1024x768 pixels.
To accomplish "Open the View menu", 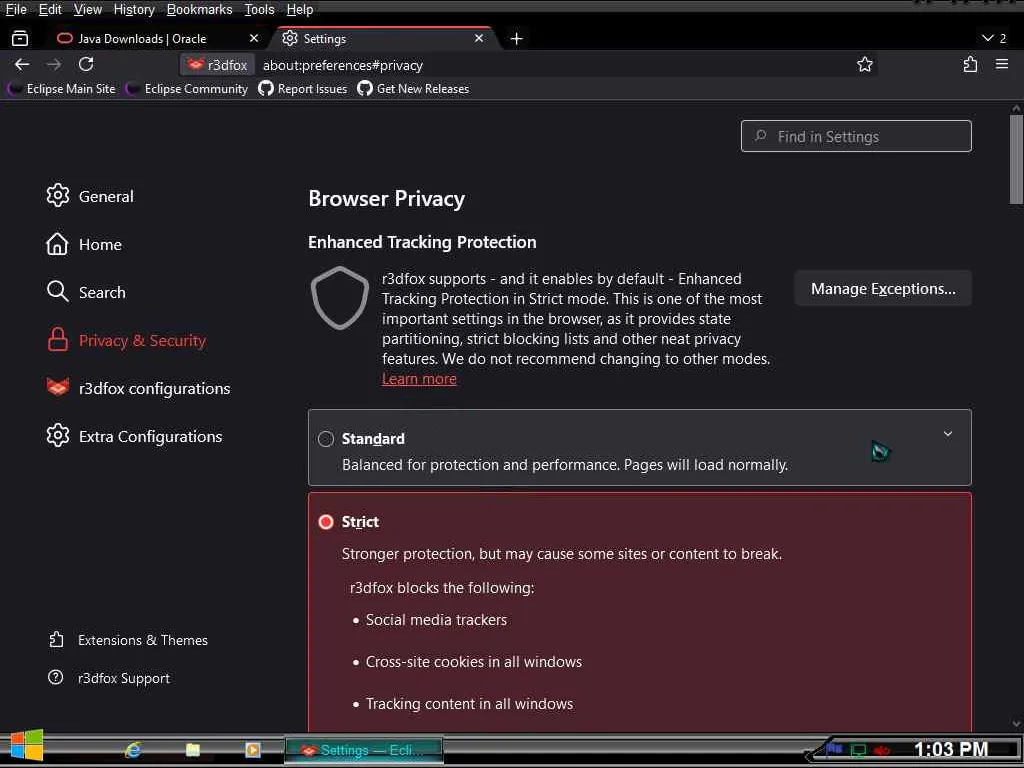I will (x=88, y=10).
